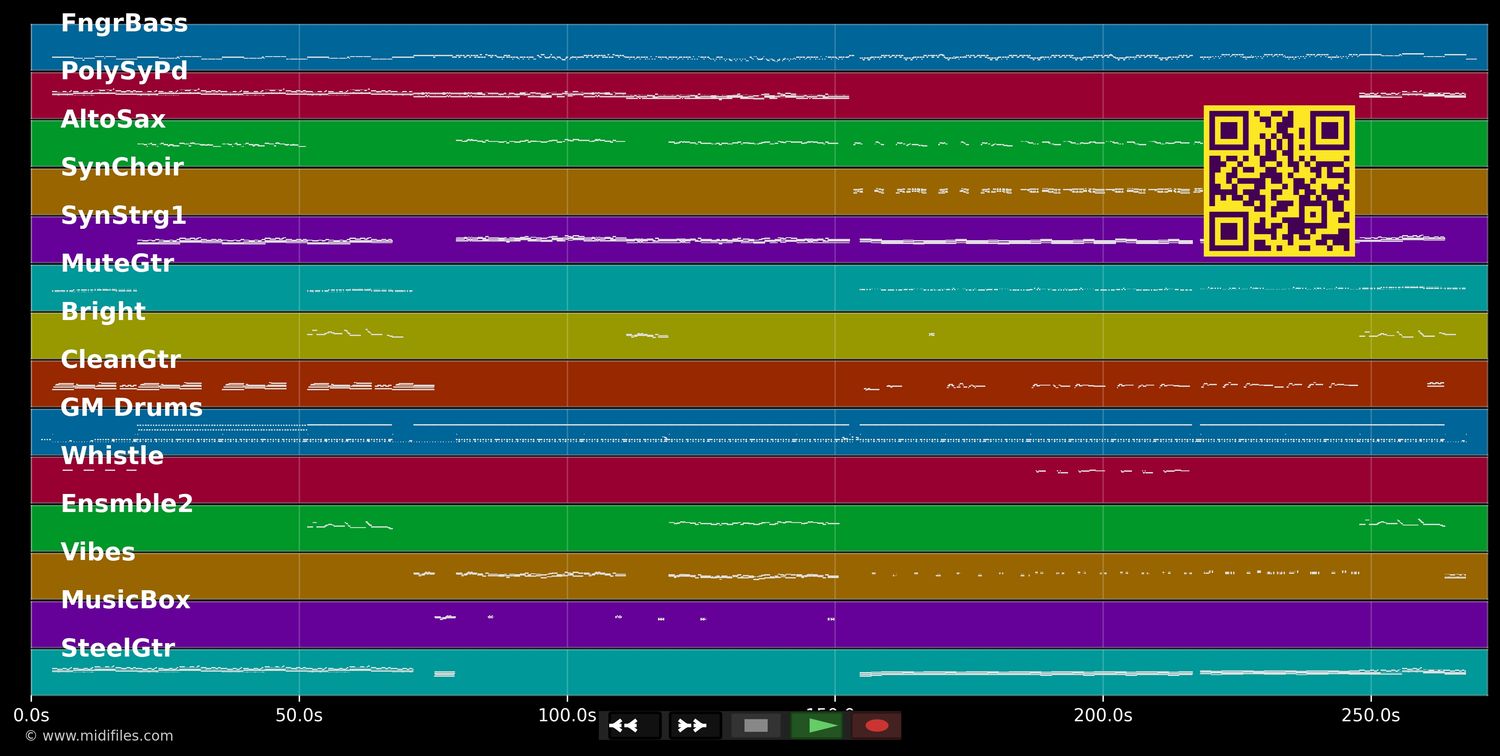Select the PolySyPd track

124,72
